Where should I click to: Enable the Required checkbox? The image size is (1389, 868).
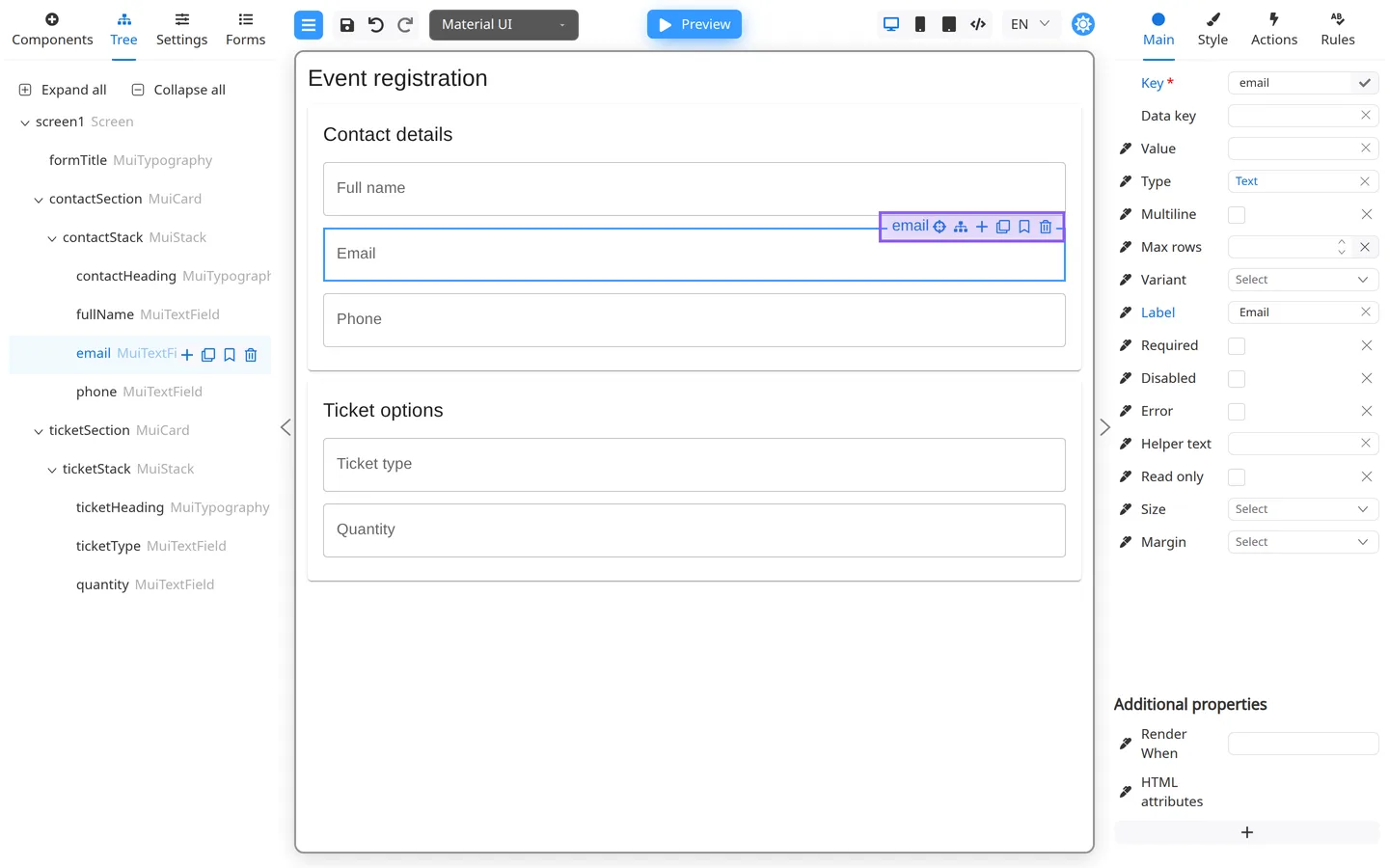(x=1237, y=345)
